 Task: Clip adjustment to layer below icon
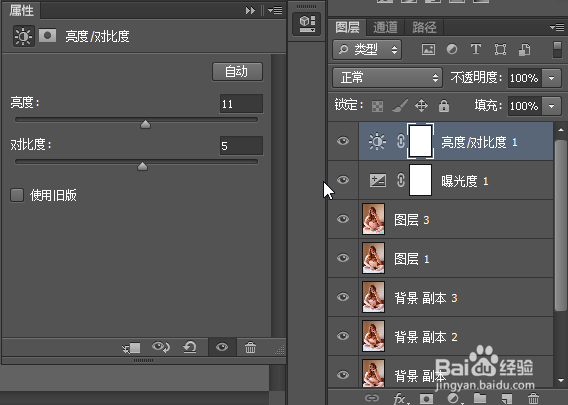[x=131, y=348]
